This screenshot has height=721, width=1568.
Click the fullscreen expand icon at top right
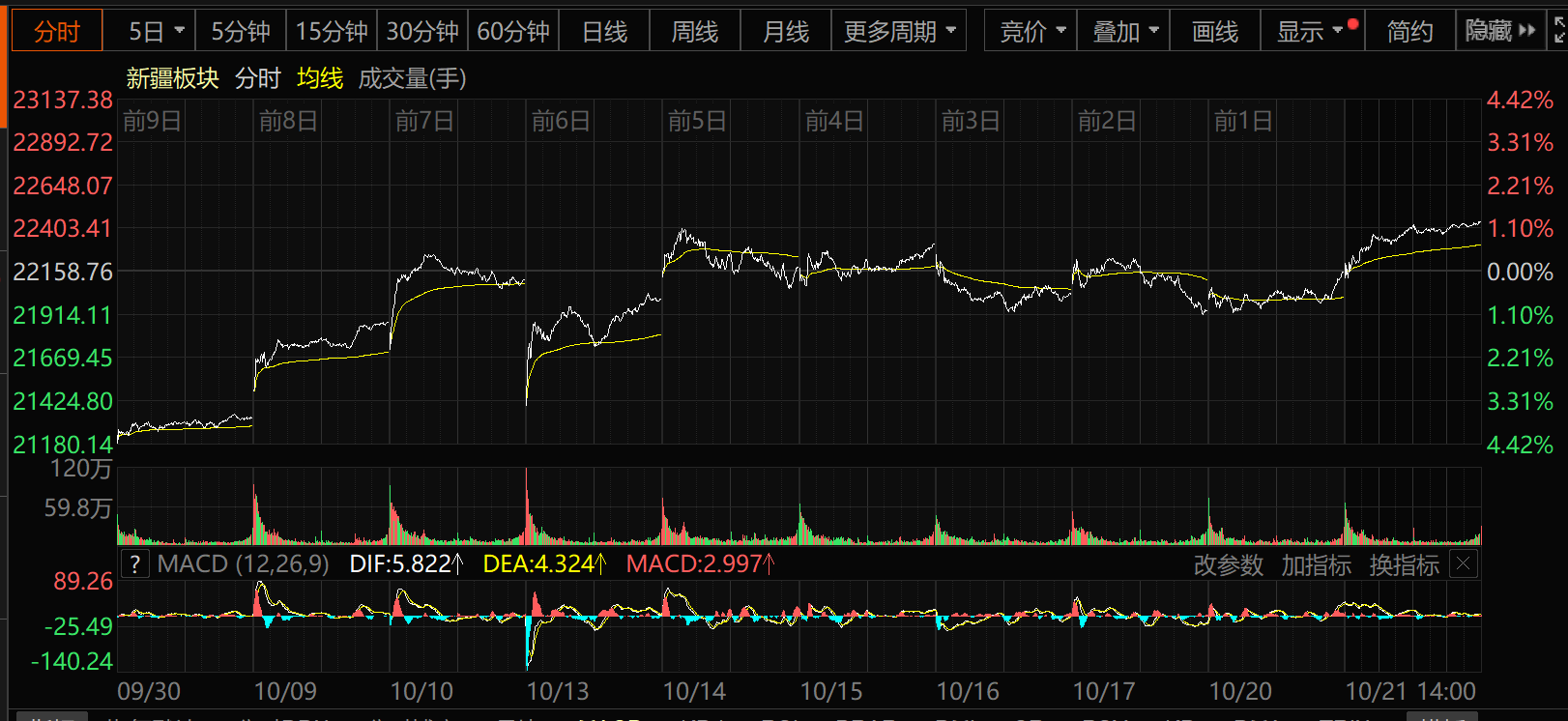[x=1558, y=31]
